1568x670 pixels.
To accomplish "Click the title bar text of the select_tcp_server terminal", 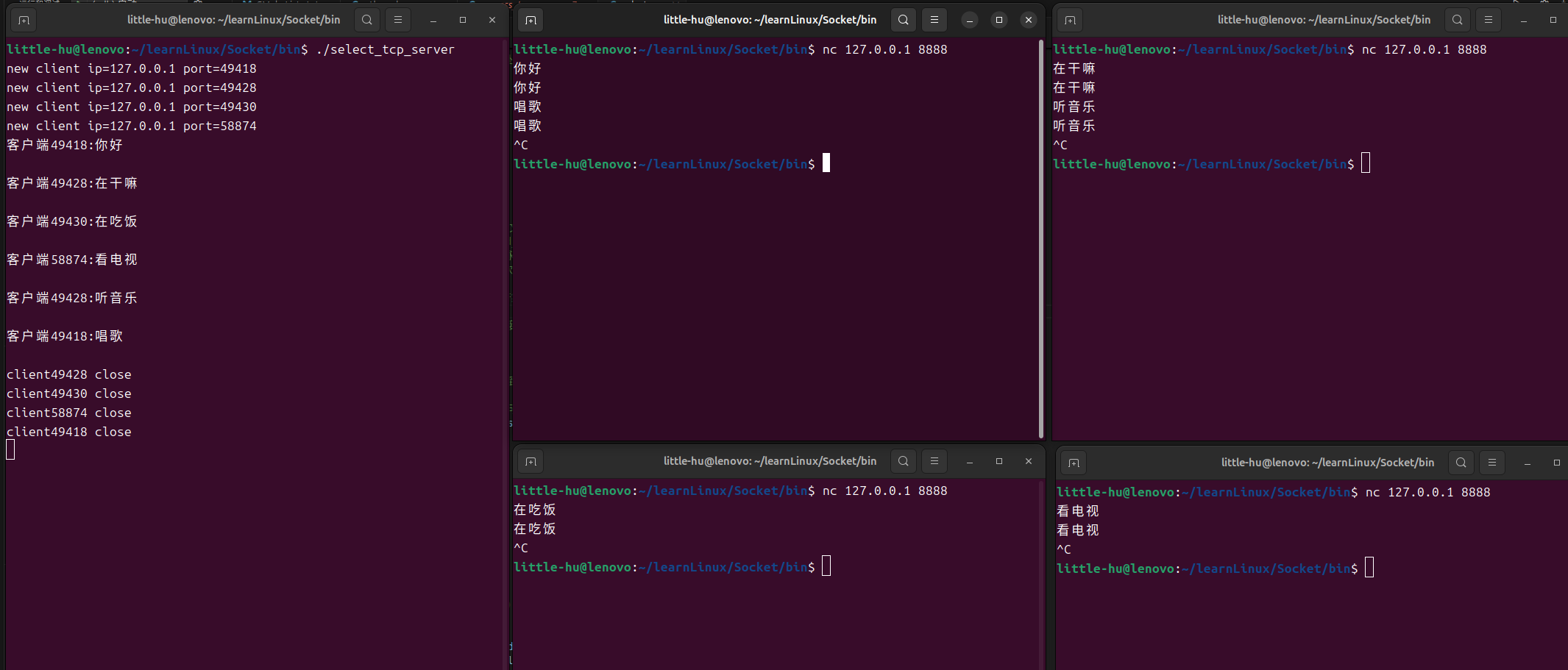I will 233,20.
